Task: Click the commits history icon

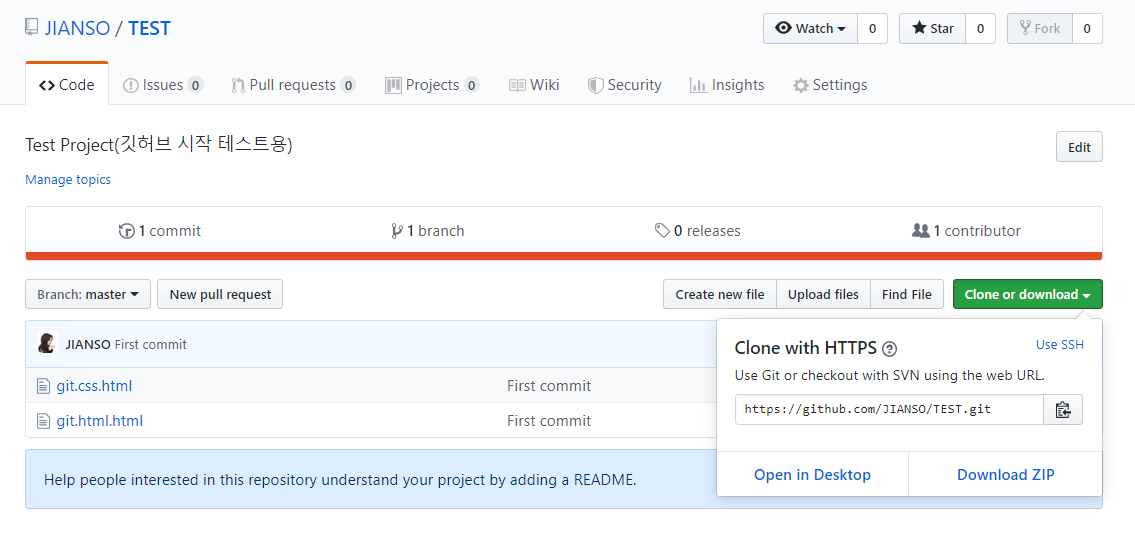Action: point(127,231)
